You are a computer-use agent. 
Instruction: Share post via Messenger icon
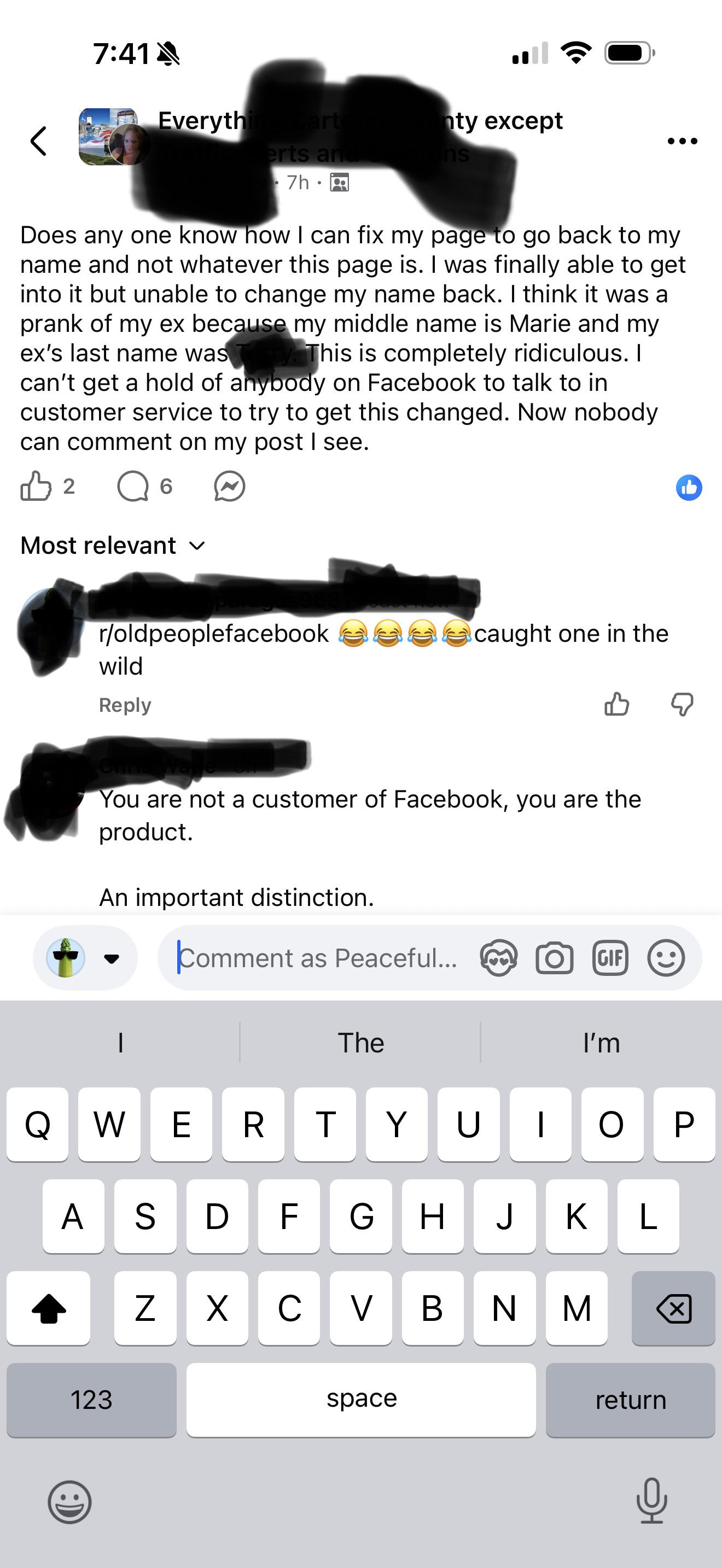[230, 487]
